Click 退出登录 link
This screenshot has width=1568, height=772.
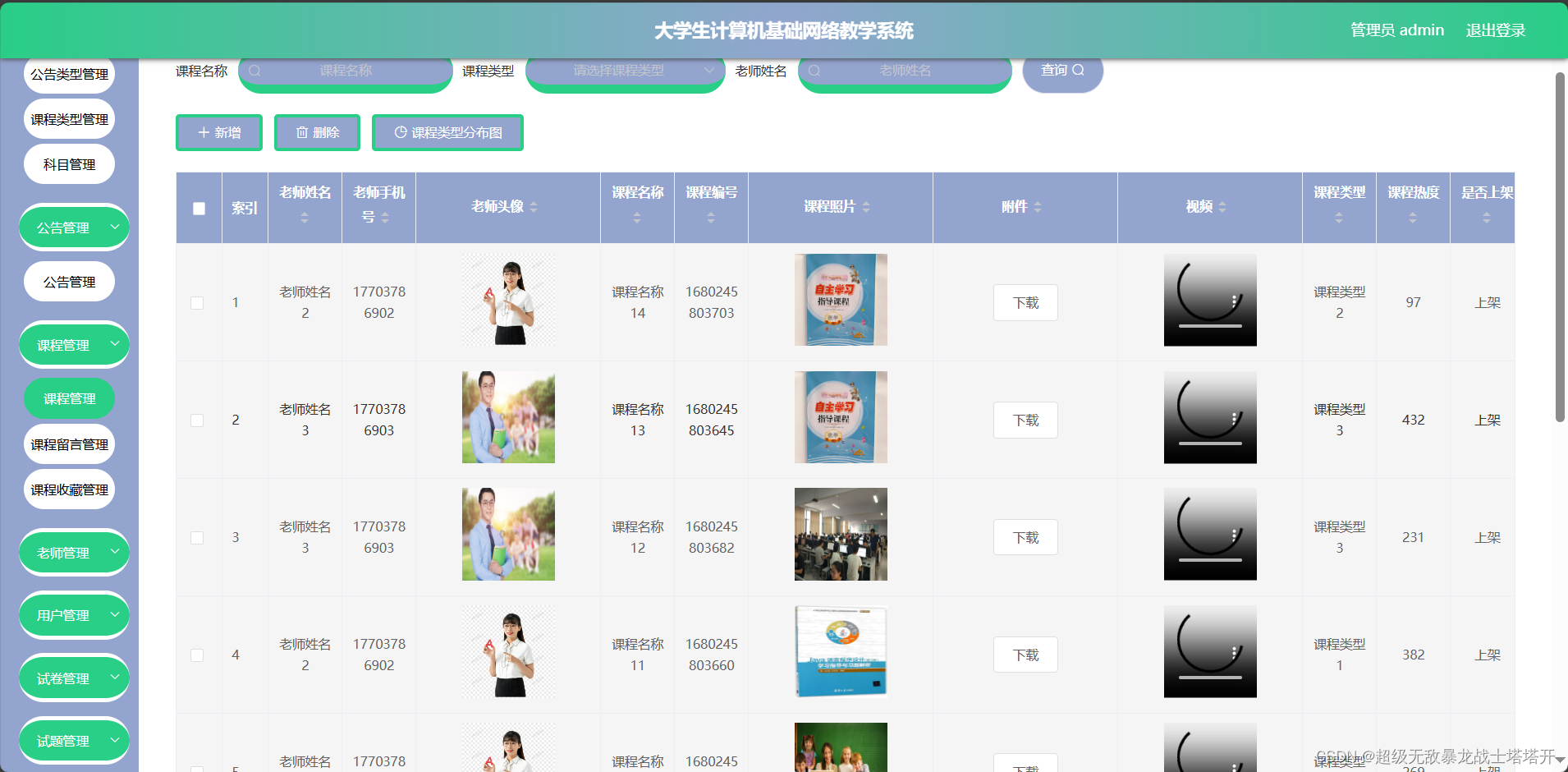1495,30
